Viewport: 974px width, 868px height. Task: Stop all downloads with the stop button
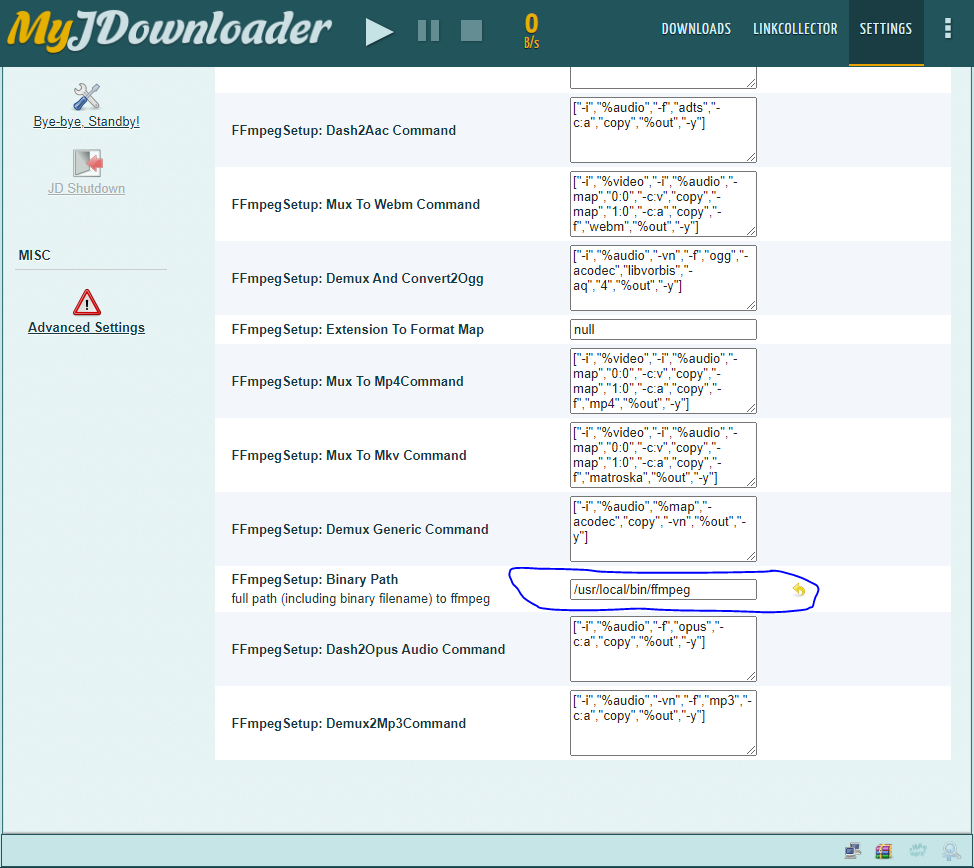pyautogui.click(x=471, y=30)
